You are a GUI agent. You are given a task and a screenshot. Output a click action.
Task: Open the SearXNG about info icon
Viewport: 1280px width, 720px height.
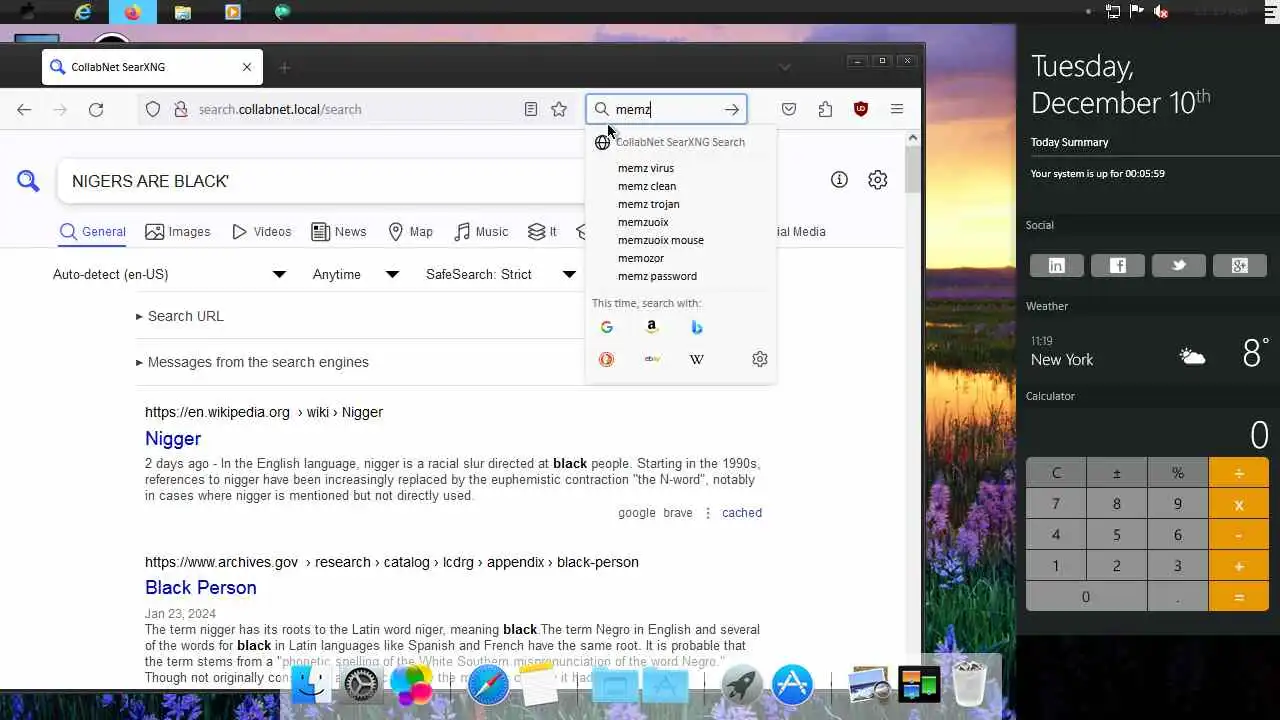[x=839, y=180]
